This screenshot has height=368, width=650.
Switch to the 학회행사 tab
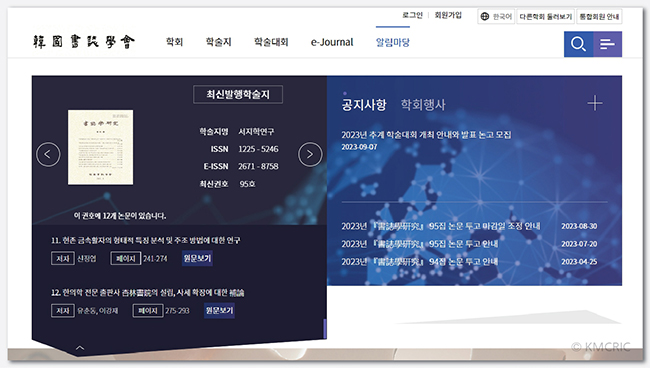point(423,104)
